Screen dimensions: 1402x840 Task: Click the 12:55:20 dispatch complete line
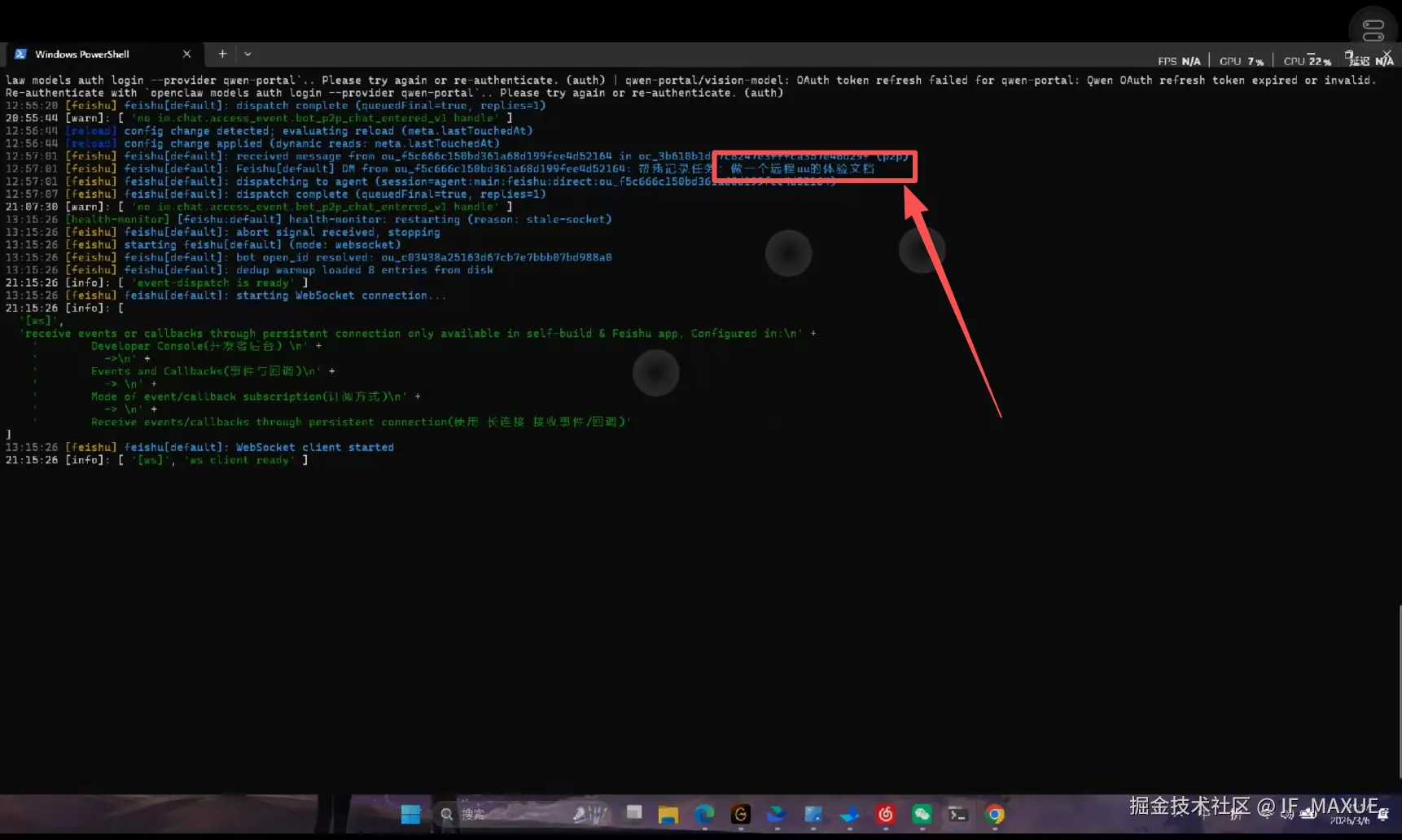tap(275, 106)
